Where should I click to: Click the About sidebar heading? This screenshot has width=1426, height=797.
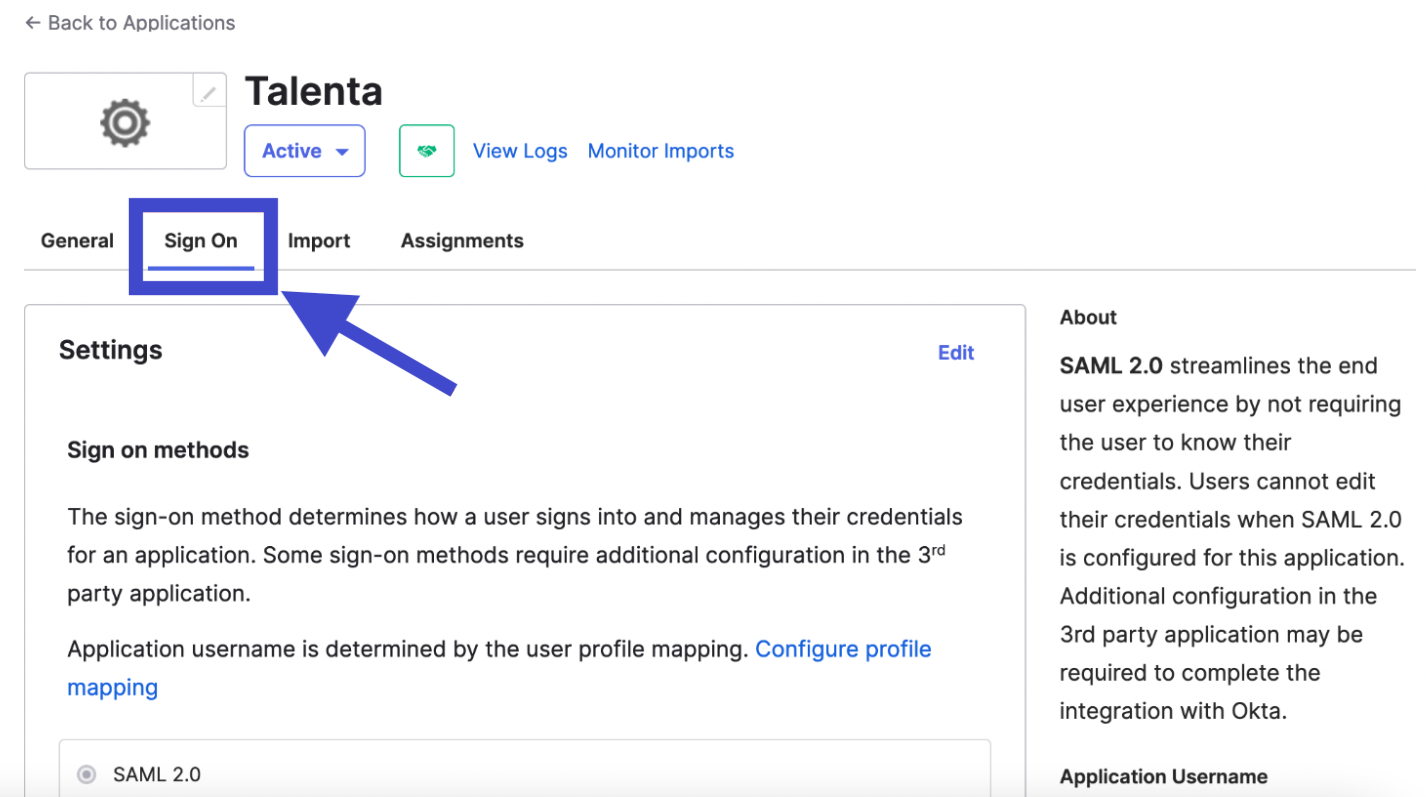1088,317
